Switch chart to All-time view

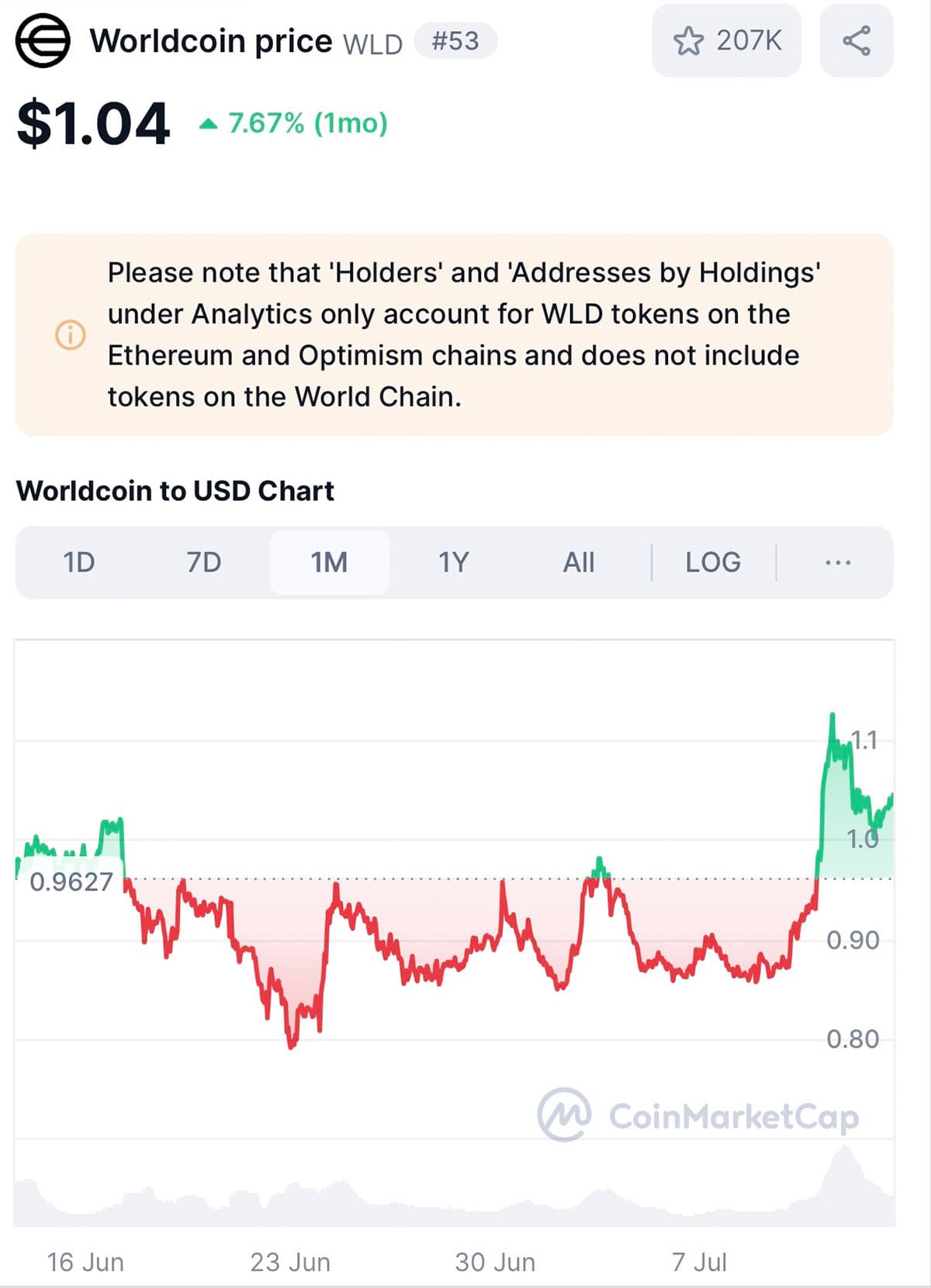pos(579,562)
